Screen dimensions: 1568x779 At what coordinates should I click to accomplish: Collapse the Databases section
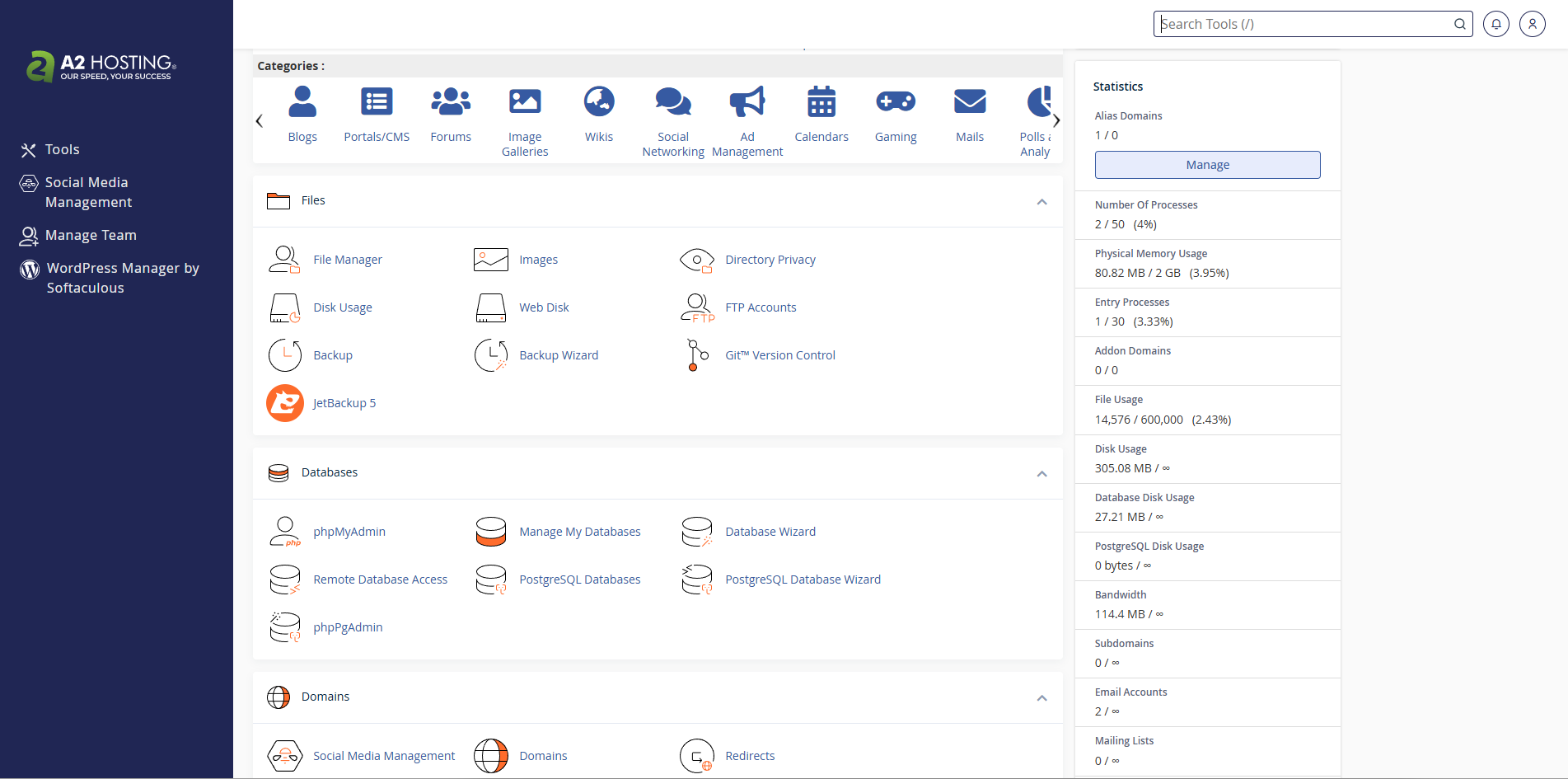pyautogui.click(x=1042, y=474)
